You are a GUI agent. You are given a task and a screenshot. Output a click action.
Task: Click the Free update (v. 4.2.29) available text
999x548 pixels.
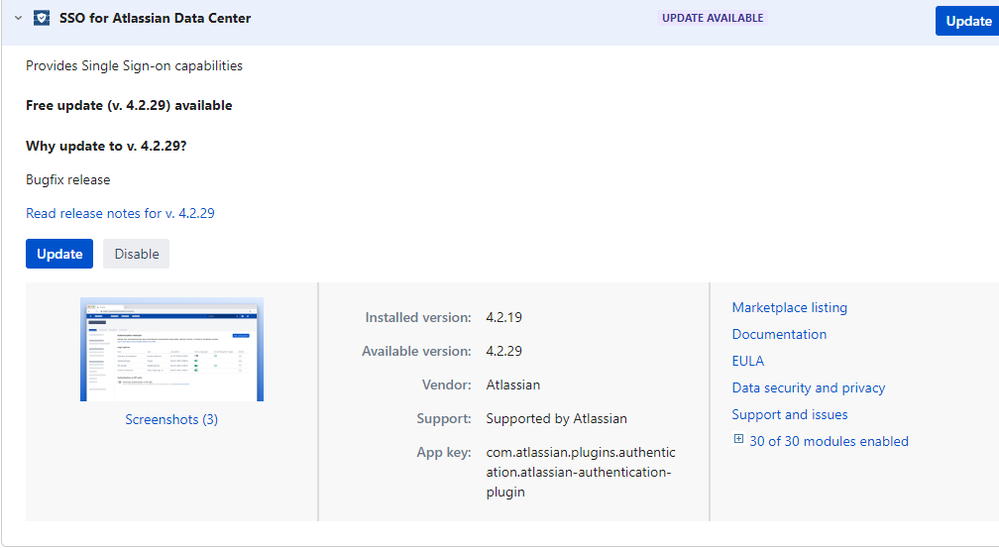click(129, 105)
